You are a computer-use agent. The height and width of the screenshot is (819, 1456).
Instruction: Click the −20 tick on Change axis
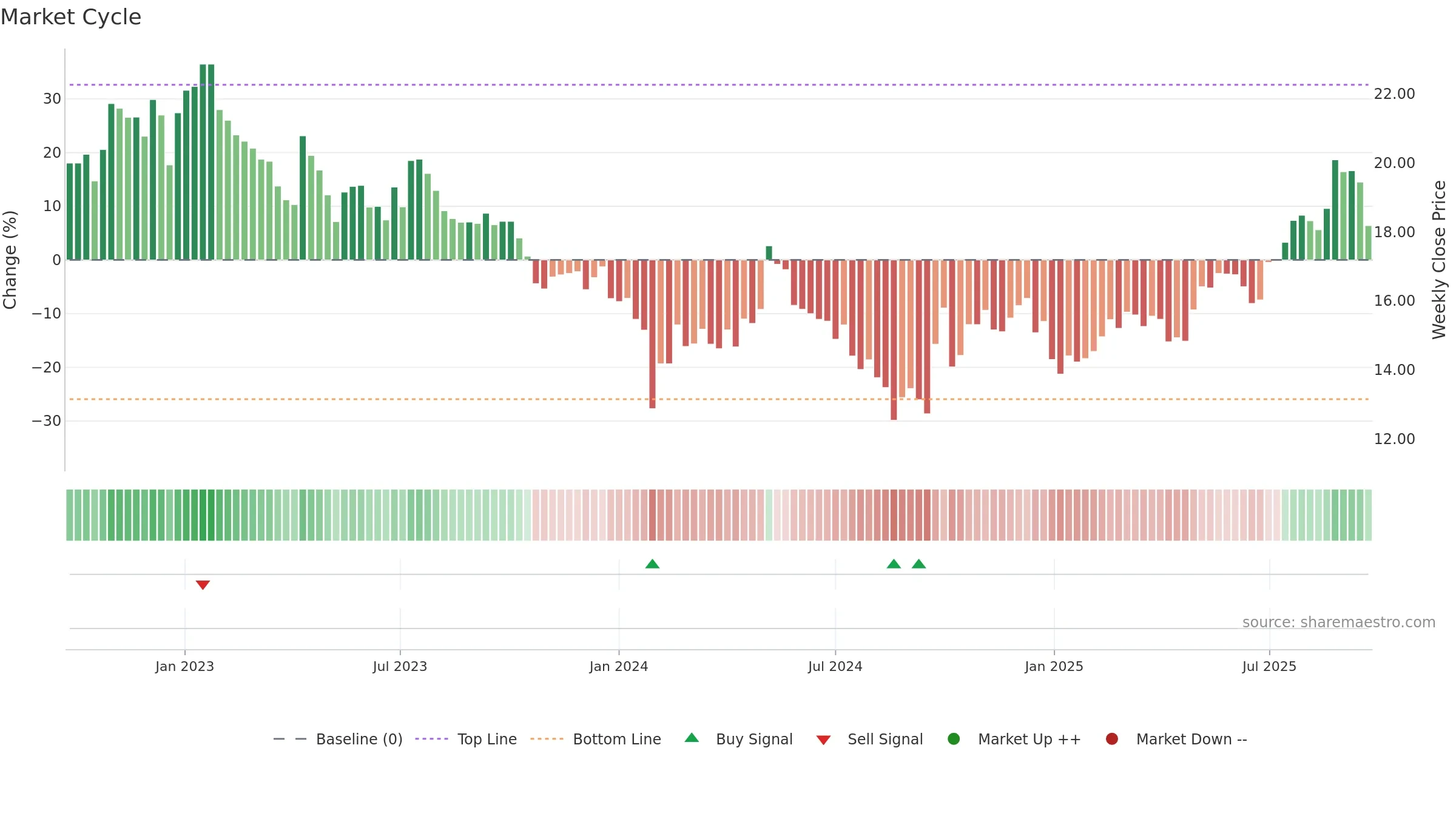(x=47, y=368)
